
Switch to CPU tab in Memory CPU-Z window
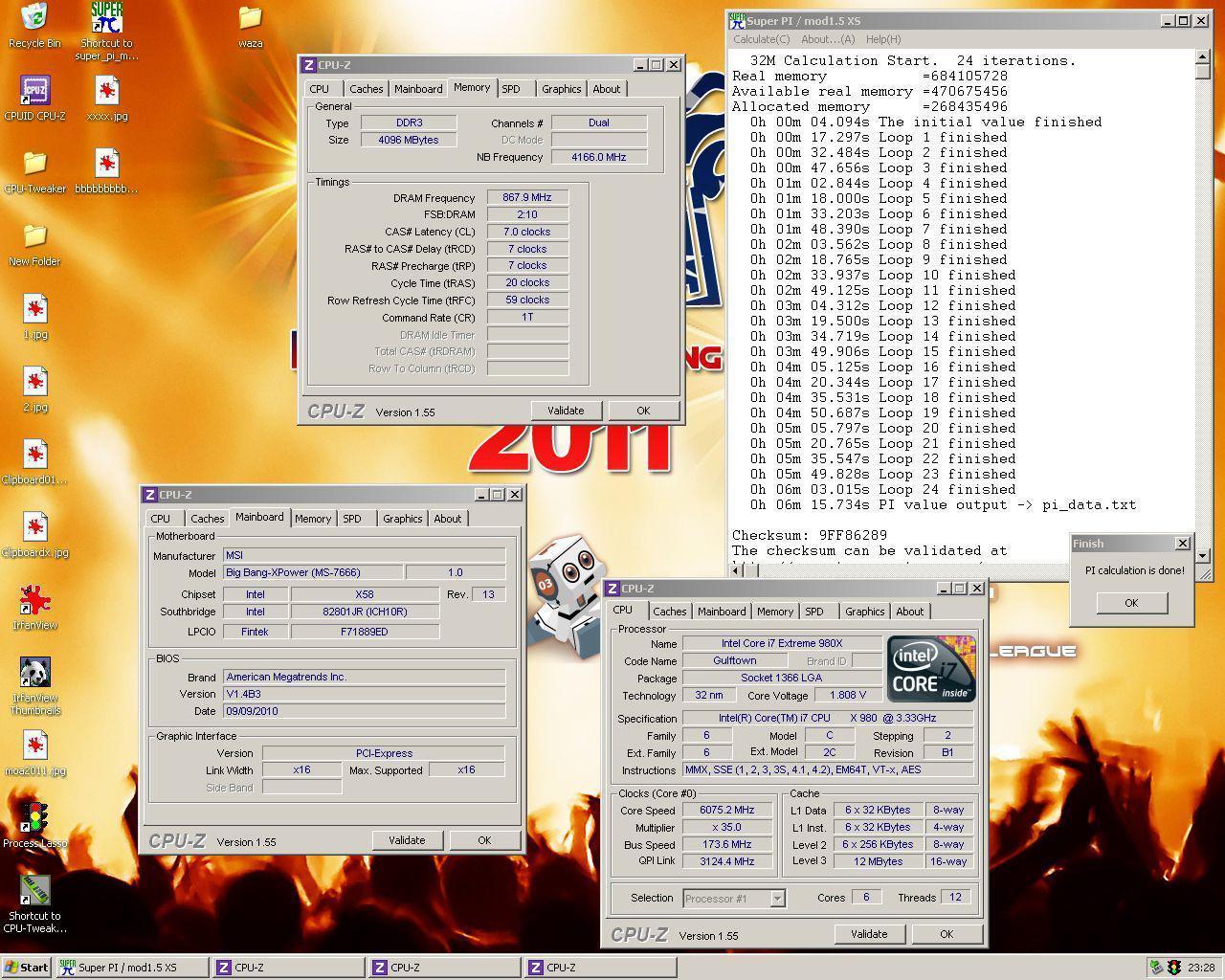click(319, 89)
